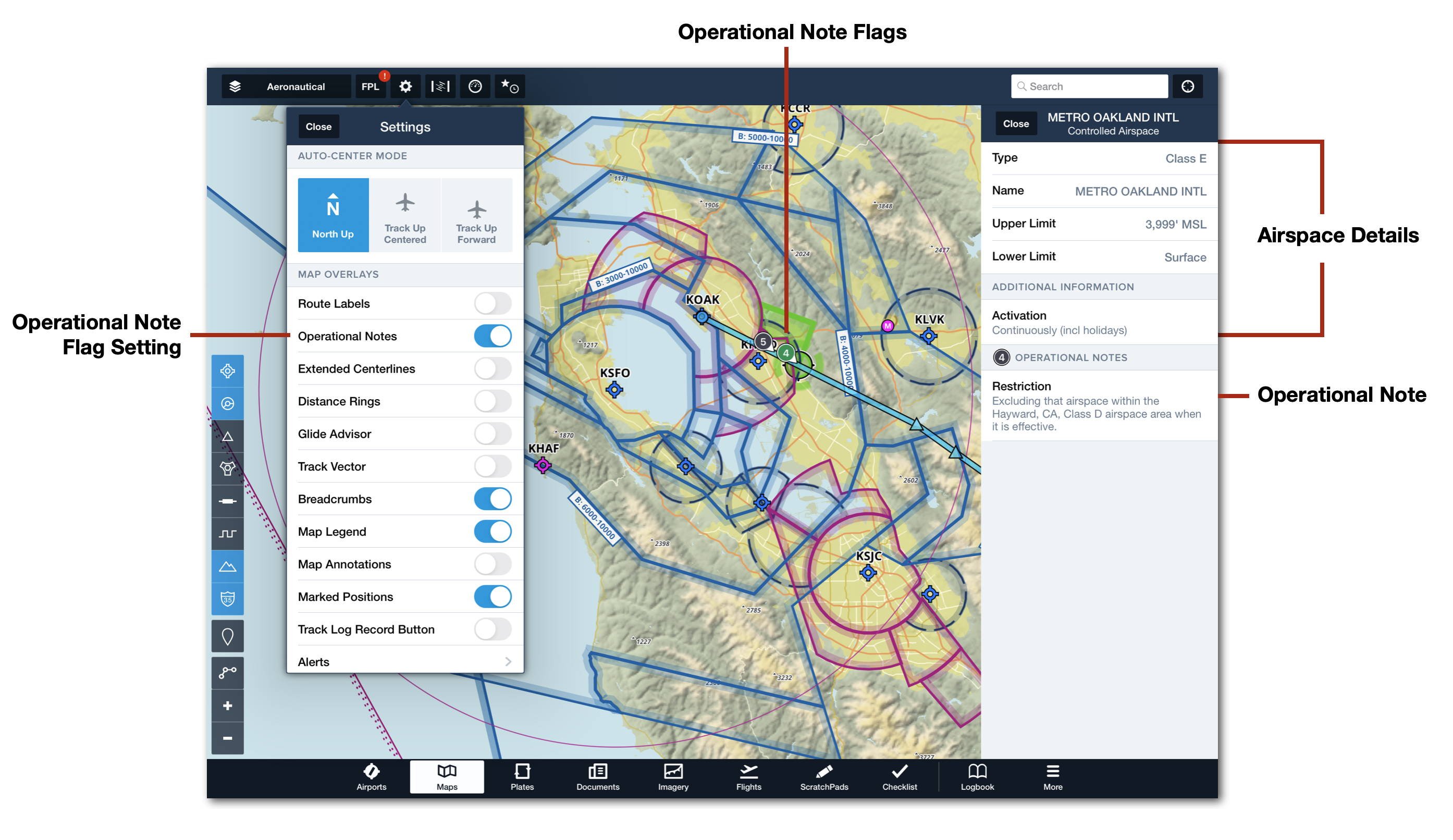Switch to the Maps tab
This screenshot has width=1453, height=840.
[447, 777]
